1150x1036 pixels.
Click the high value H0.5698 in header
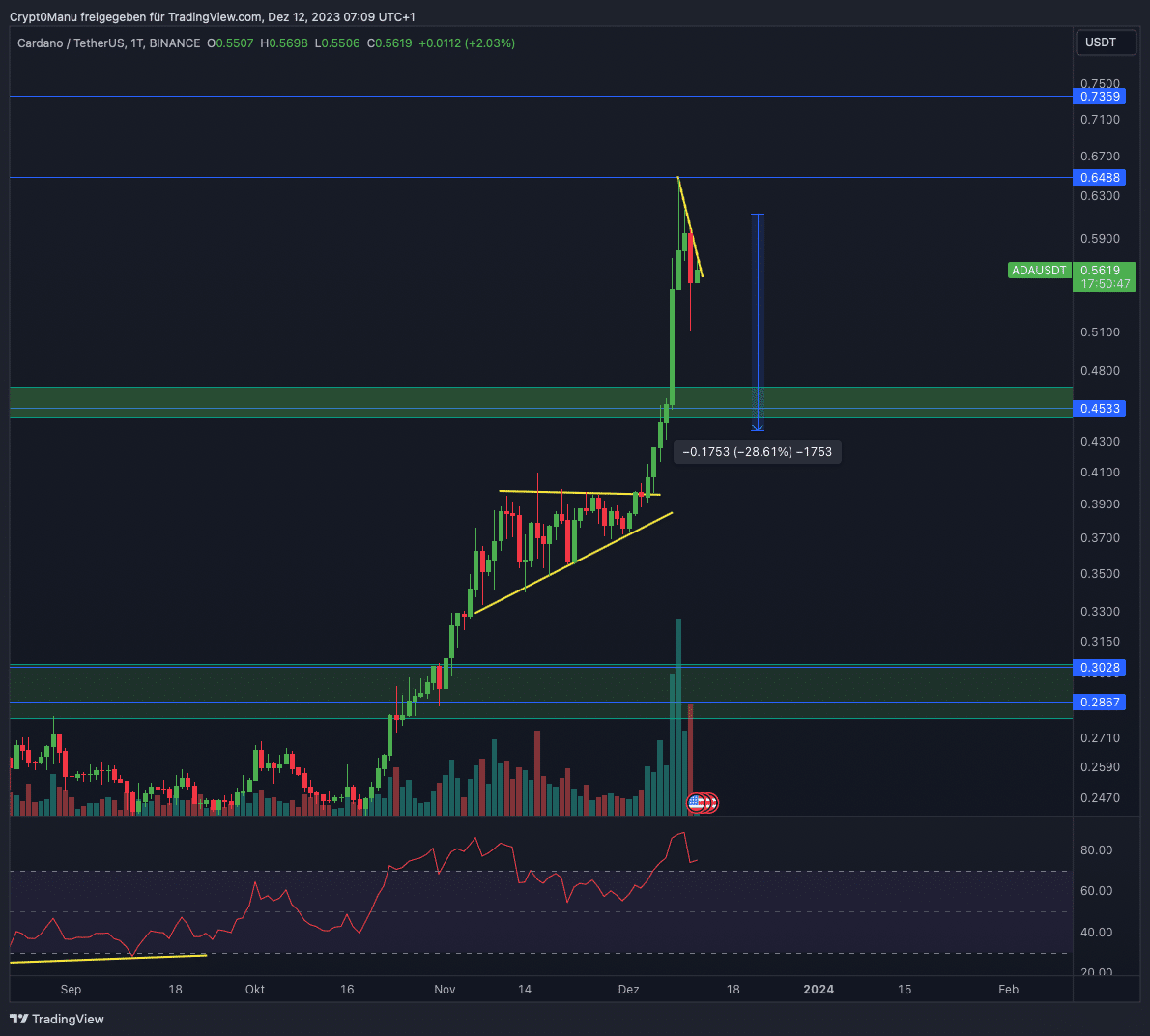pos(284,43)
